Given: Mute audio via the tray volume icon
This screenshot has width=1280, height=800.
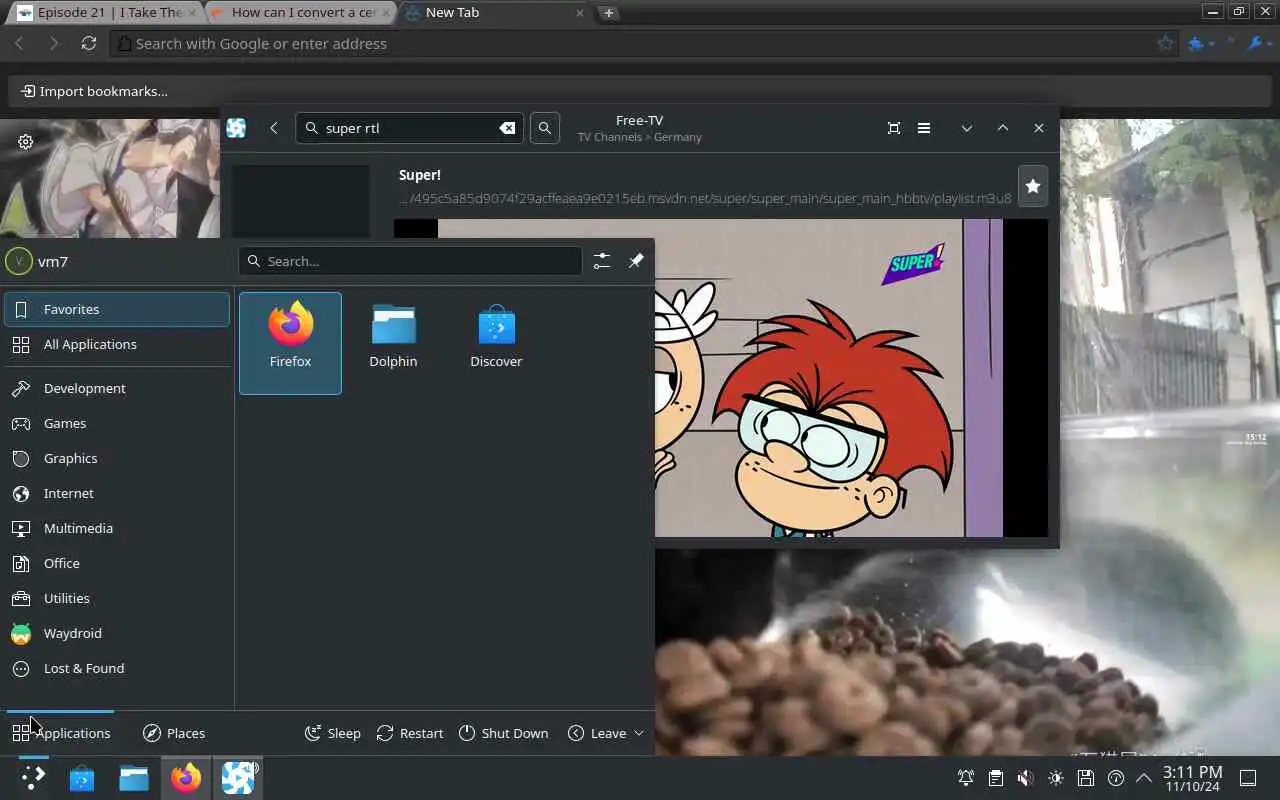Looking at the screenshot, I should (1025, 778).
